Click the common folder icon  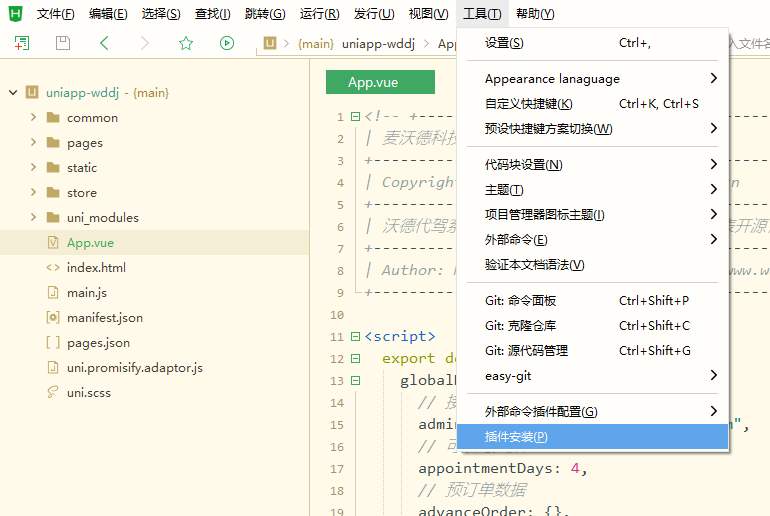53,117
